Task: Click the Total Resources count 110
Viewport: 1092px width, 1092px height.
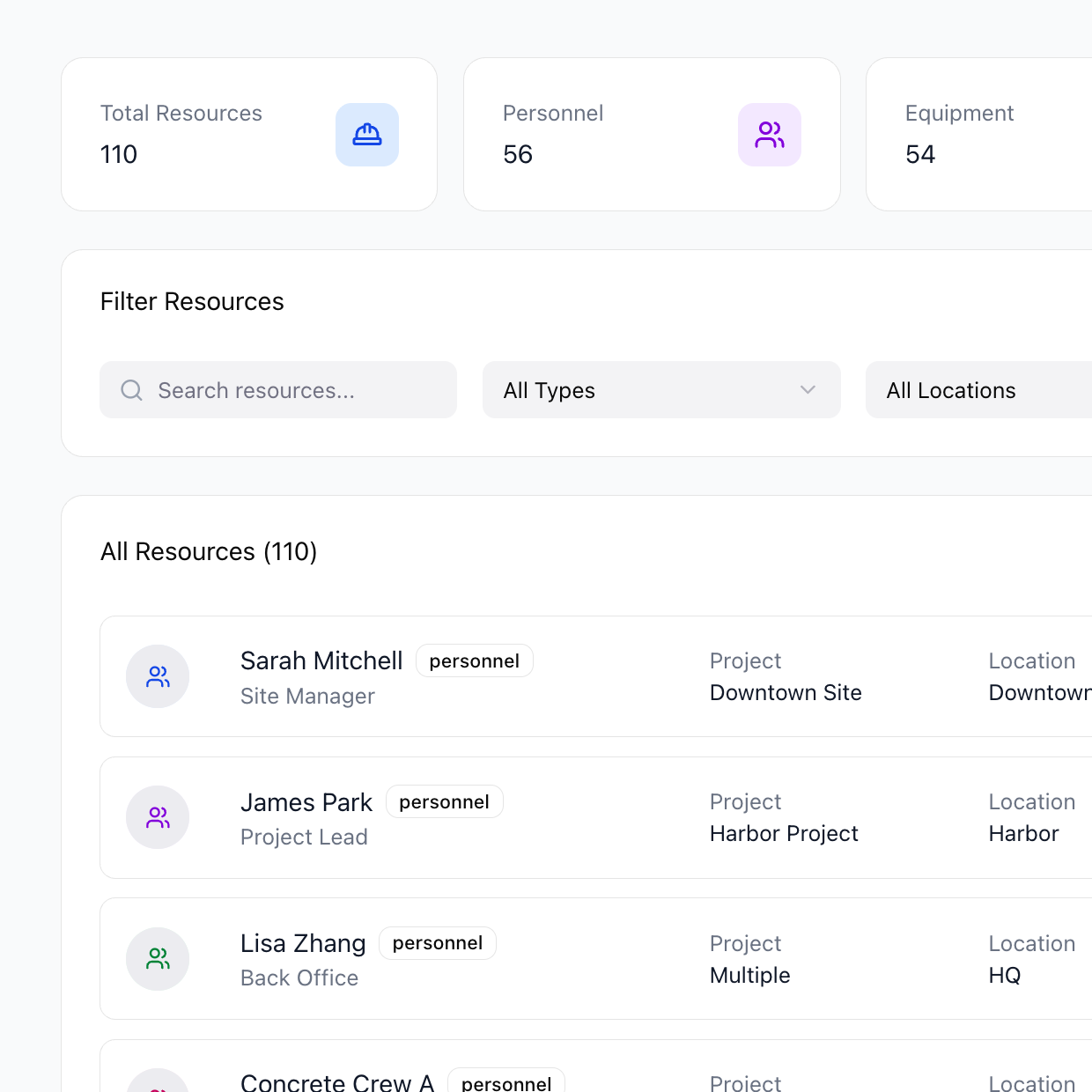Action: 119,154
